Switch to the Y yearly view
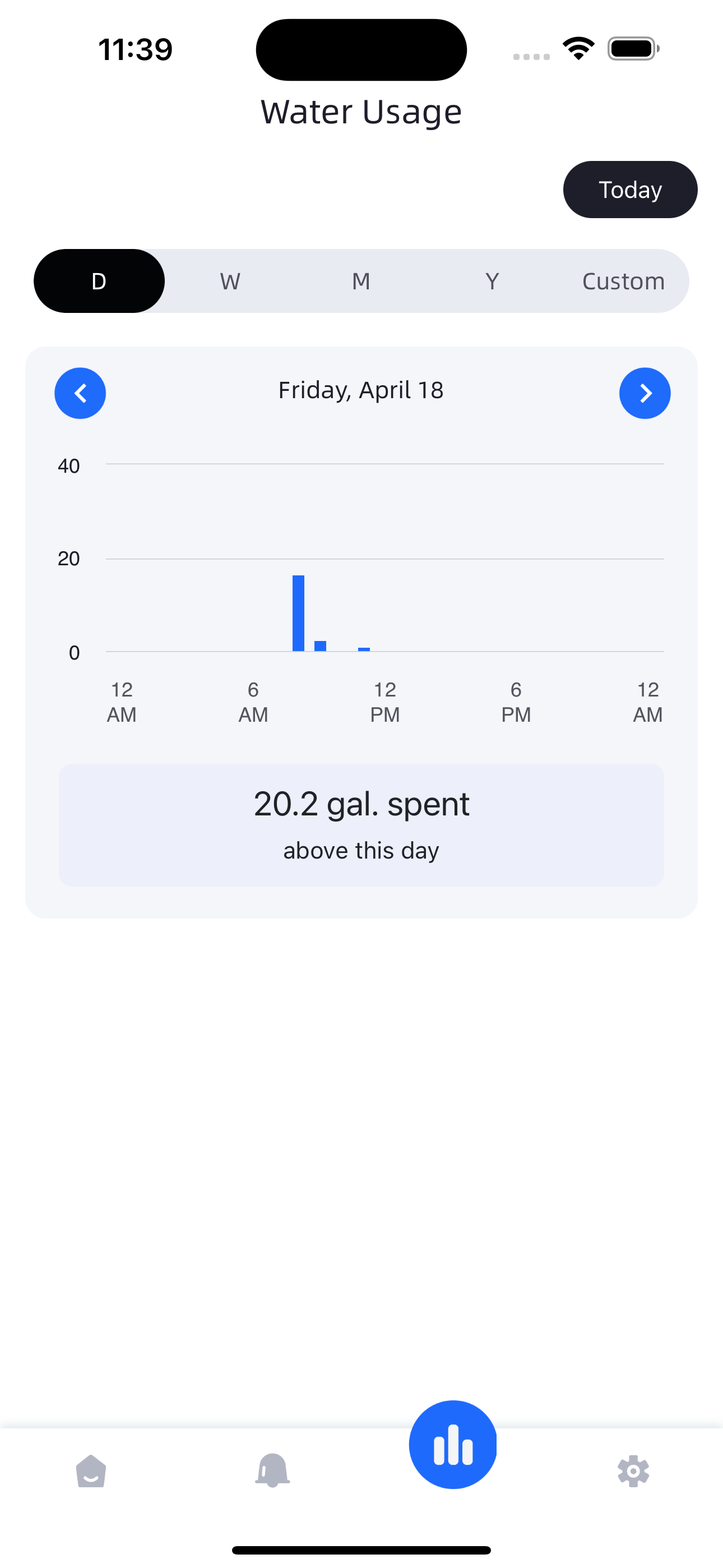This screenshot has height=1568, width=723. 492,281
